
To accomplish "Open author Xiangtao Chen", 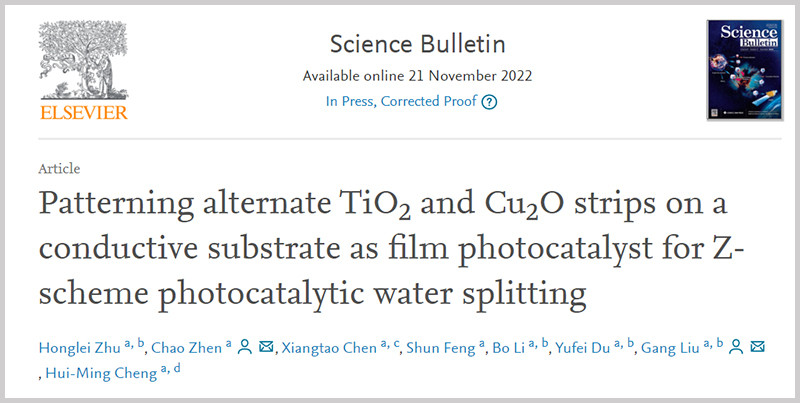I will pyautogui.click(x=329, y=348).
